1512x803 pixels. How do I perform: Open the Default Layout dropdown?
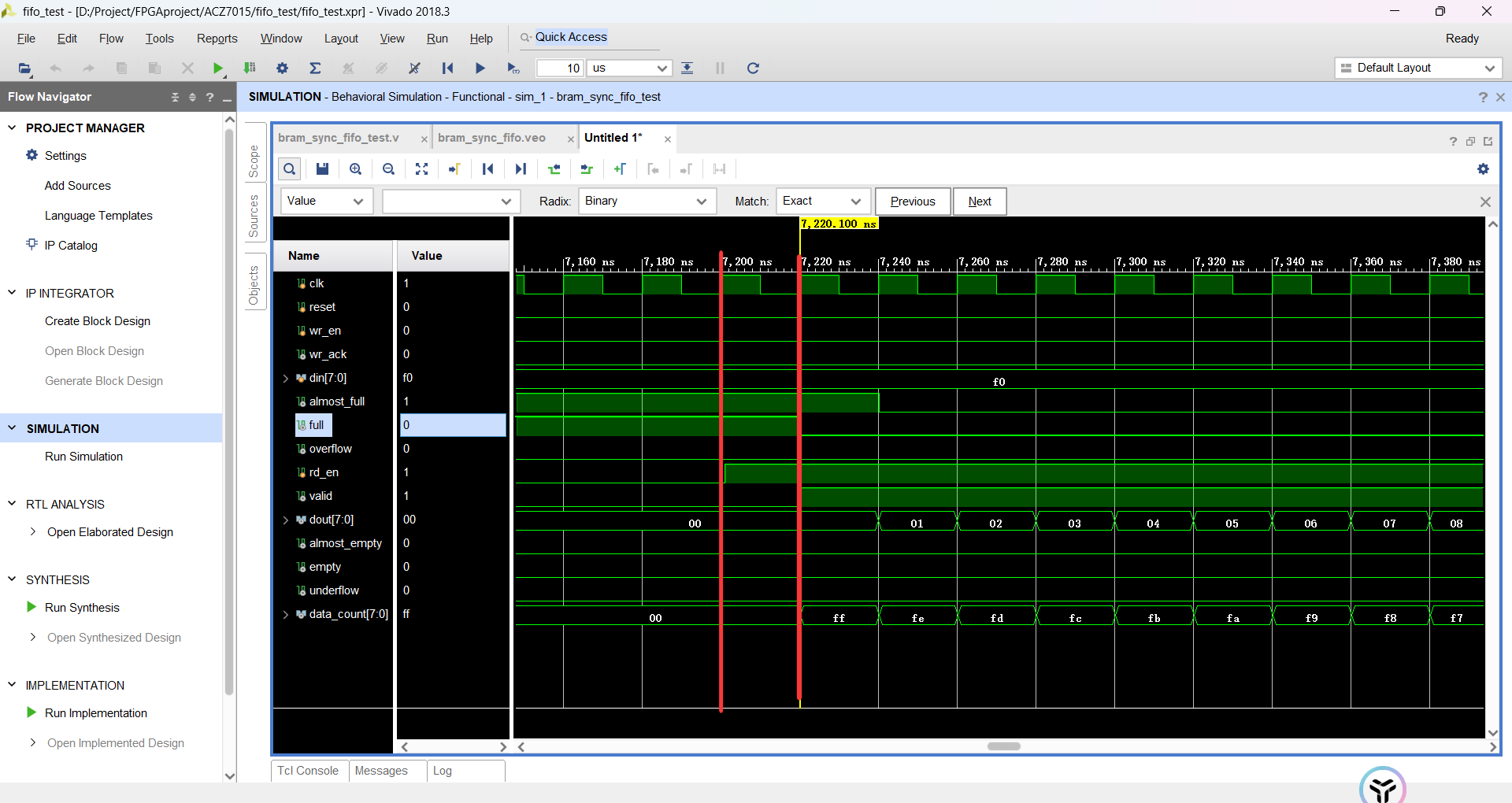1418,68
